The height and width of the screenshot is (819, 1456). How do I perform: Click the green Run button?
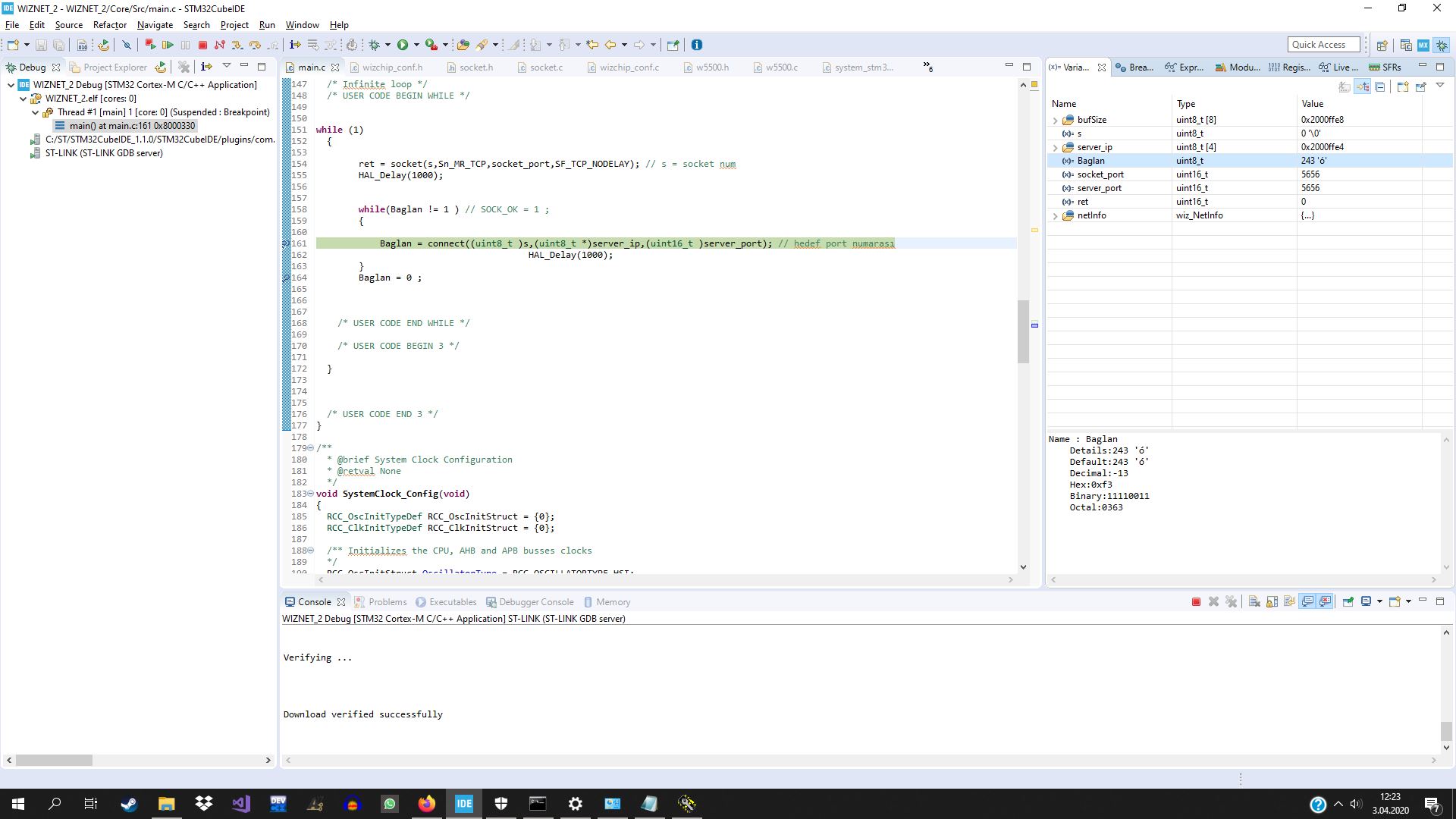click(403, 45)
